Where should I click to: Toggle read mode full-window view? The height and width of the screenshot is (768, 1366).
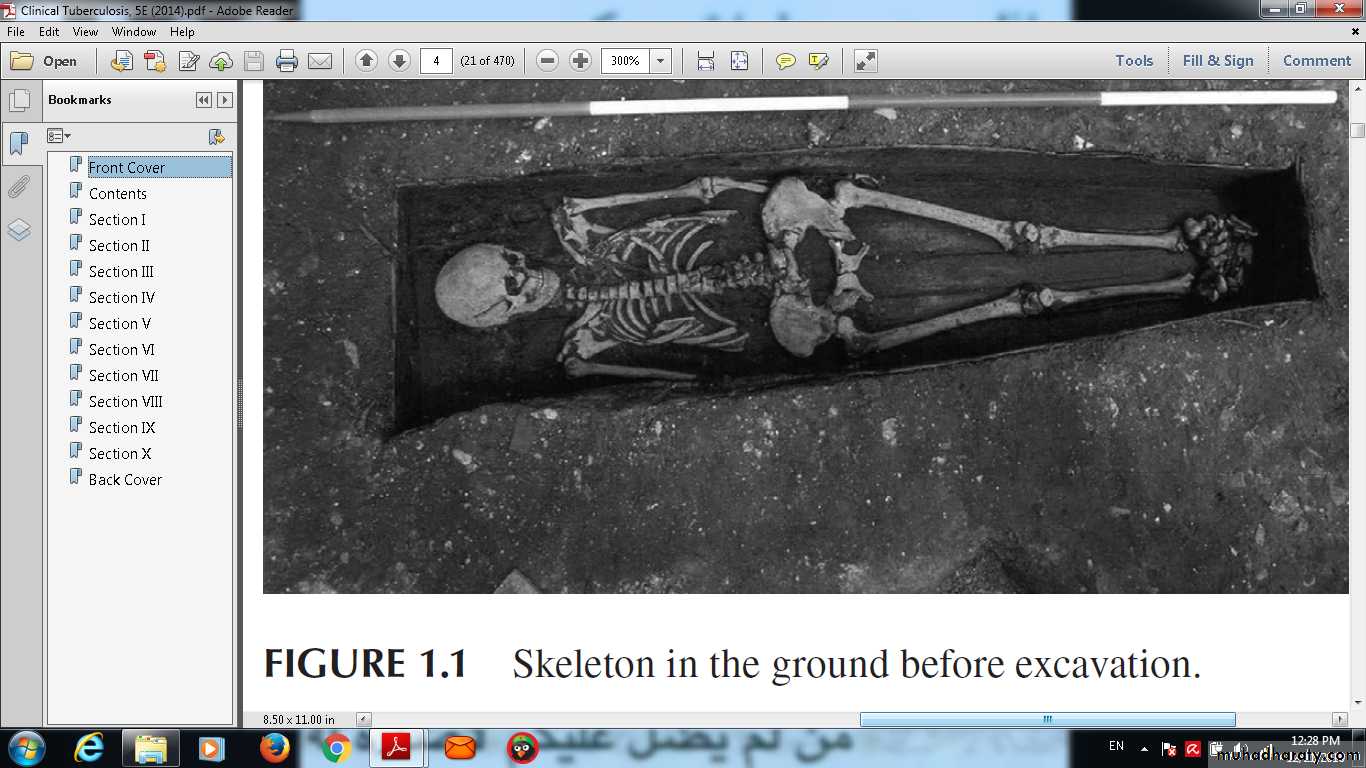pyautogui.click(x=866, y=61)
